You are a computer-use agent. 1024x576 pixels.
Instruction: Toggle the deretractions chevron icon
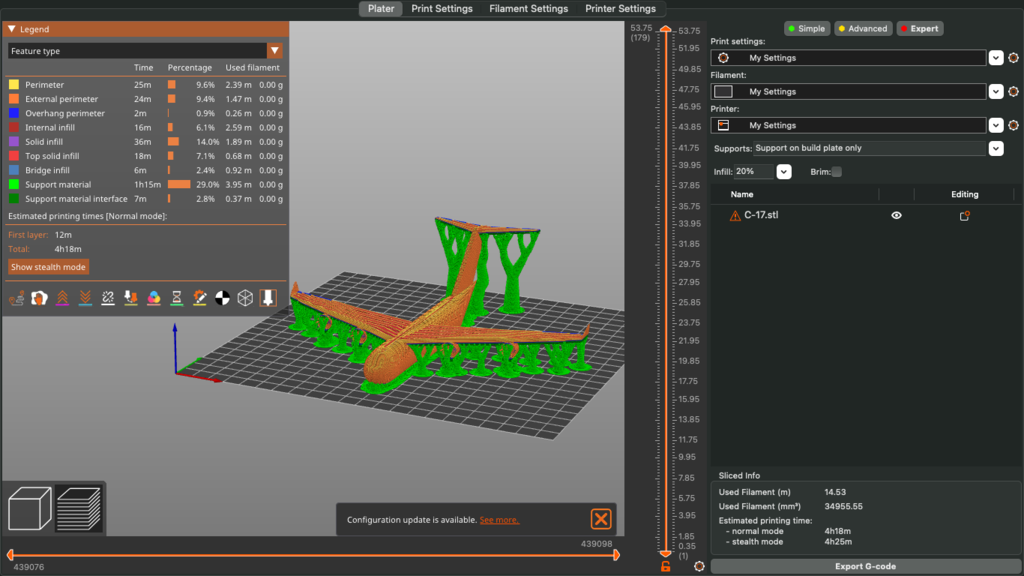point(85,297)
